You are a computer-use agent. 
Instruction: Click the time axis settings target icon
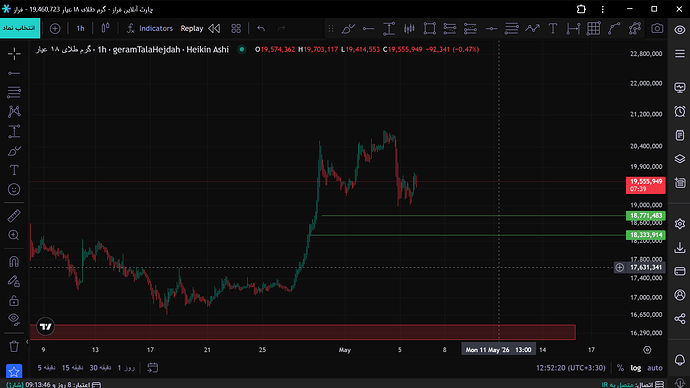(647, 350)
